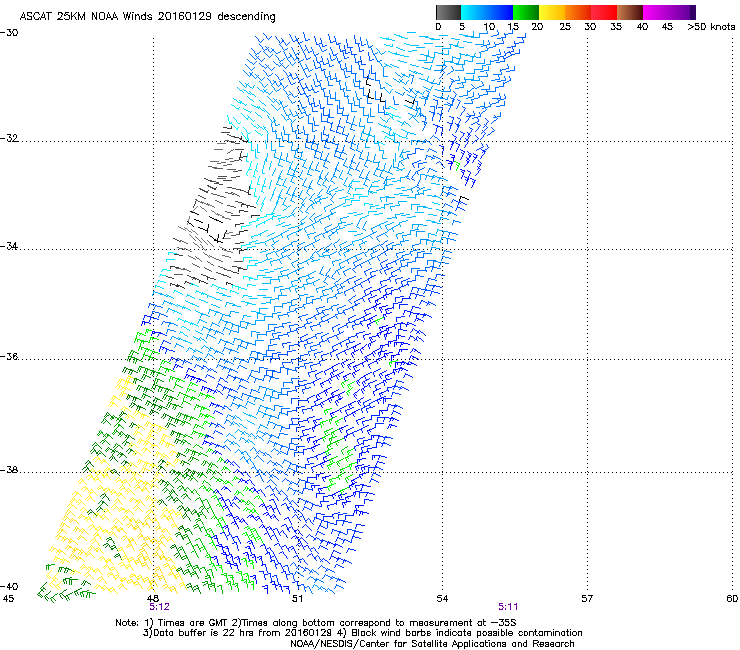Click the magenta 40-45 knots legend color

pyautogui.click(x=656, y=12)
